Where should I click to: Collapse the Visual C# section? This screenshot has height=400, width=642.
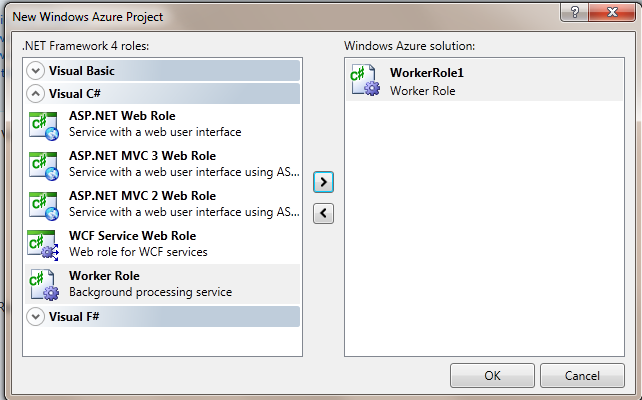pos(36,94)
